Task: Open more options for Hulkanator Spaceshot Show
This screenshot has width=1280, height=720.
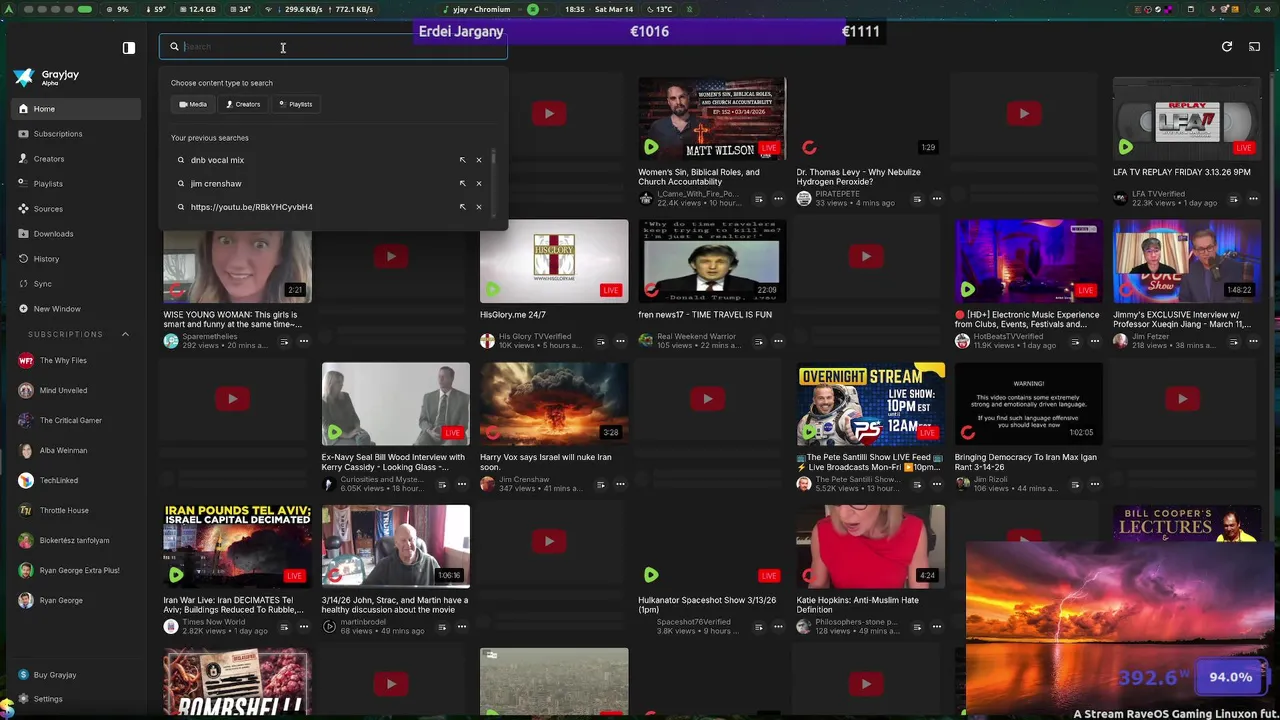Action: tap(778, 627)
